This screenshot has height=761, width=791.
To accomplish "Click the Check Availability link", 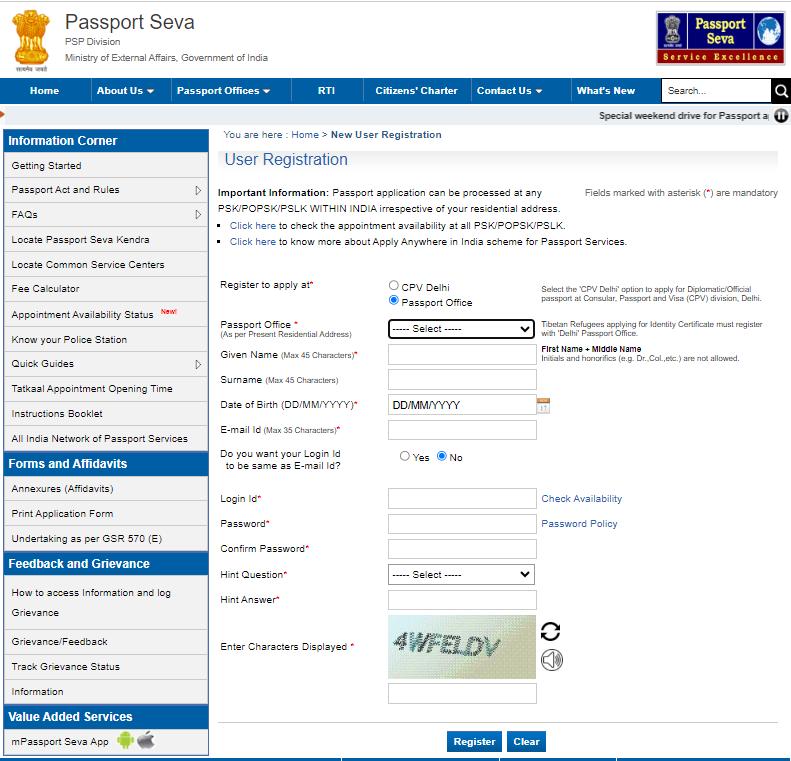I will (581, 499).
